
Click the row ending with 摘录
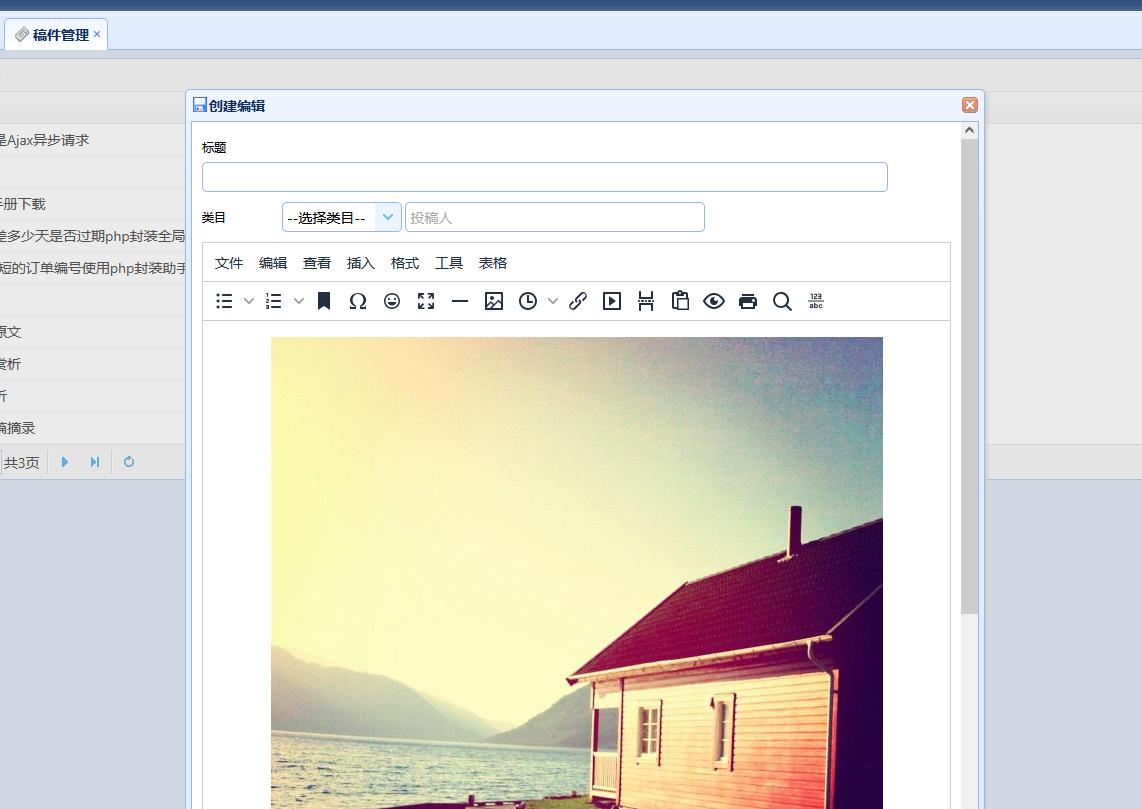pos(92,428)
